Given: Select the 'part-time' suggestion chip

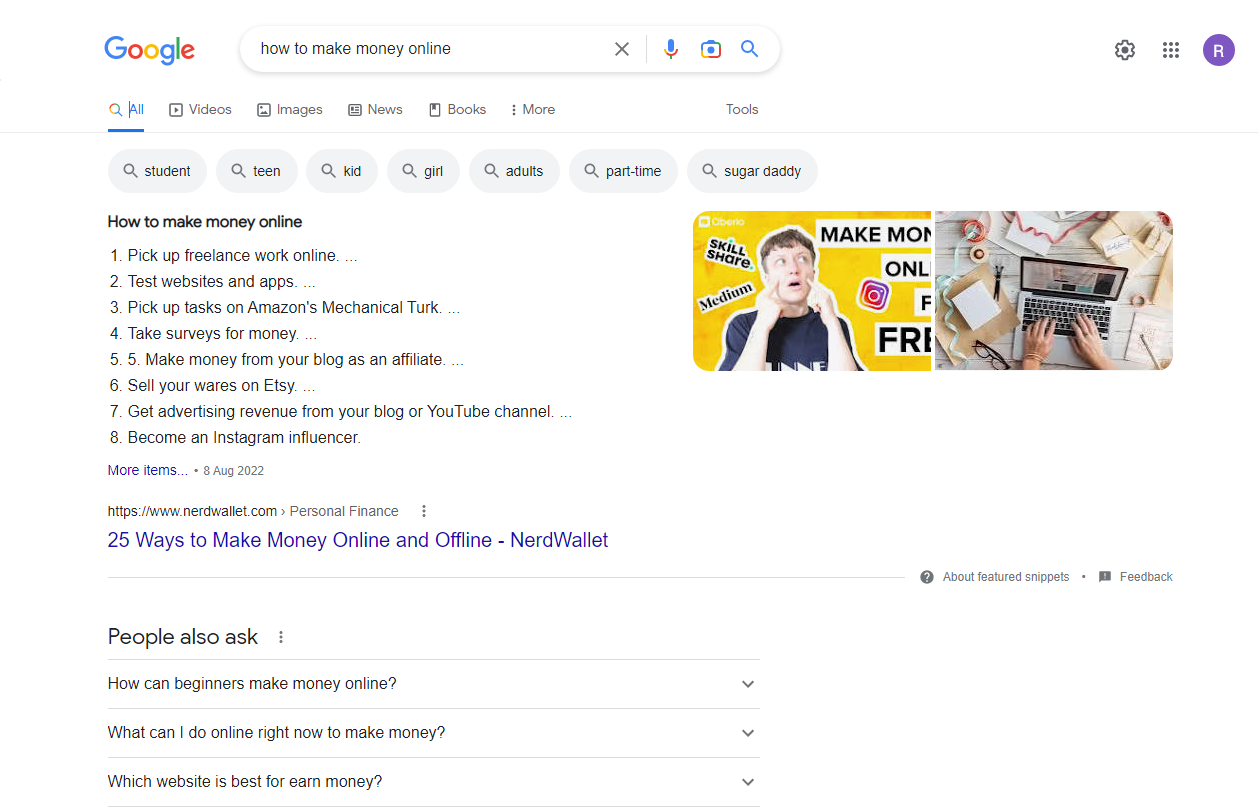Looking at the screenshot, I should 623,171.
